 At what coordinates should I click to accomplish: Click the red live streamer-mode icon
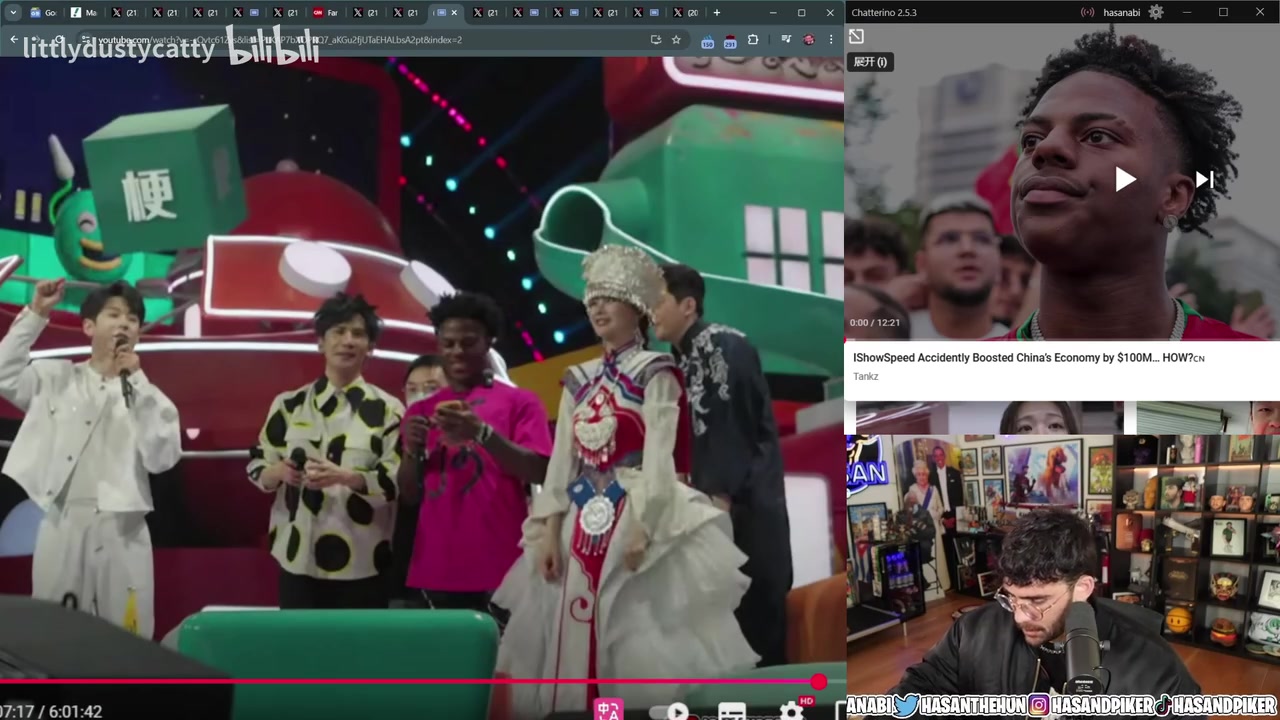(x=1087, y=12)
